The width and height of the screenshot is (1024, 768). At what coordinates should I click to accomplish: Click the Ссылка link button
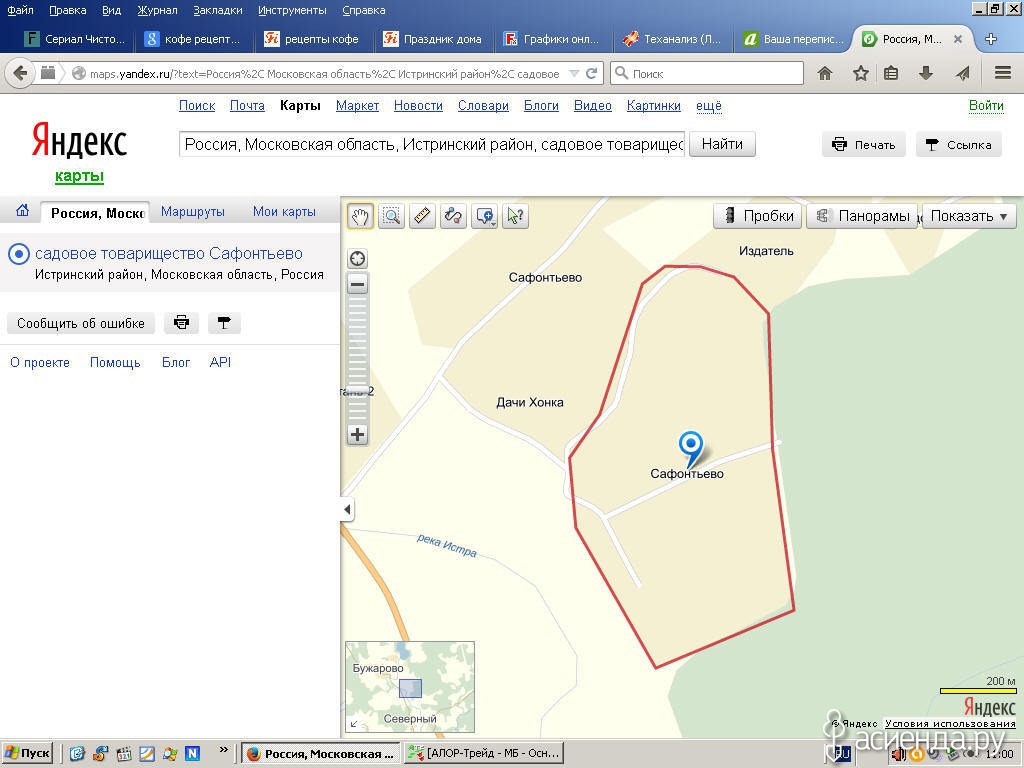tap(958, 144)
